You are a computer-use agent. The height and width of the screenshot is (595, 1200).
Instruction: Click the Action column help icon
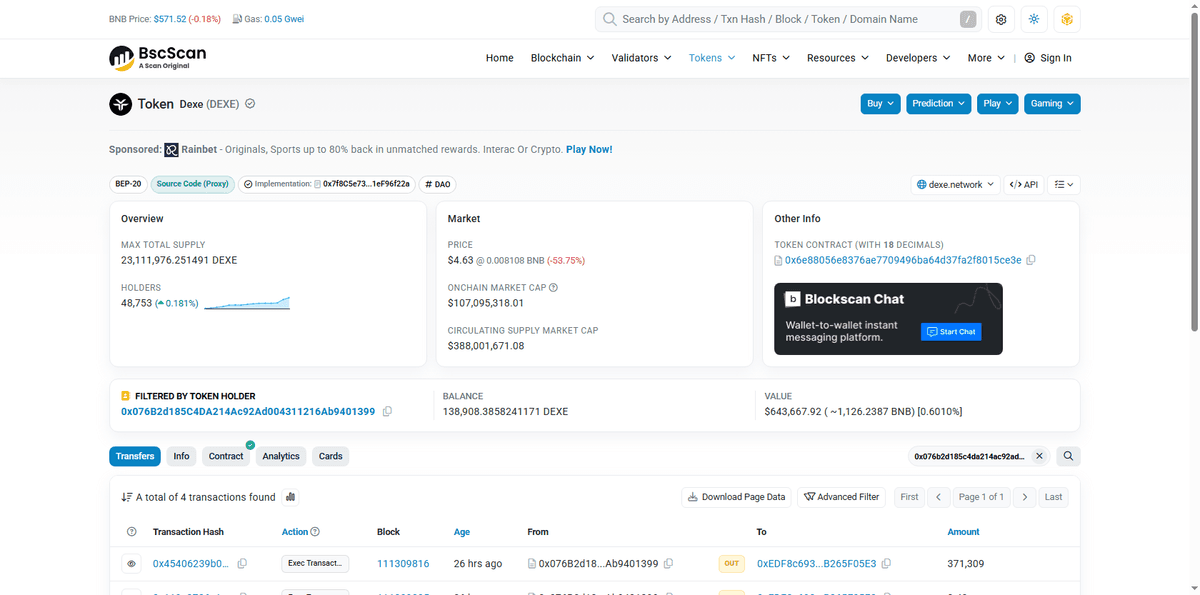click(315, 532)
